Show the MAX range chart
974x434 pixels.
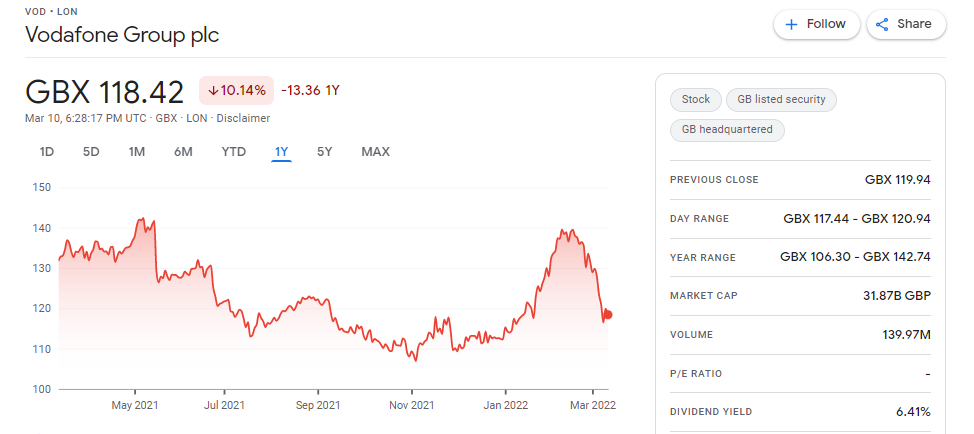pyautogui.click(x=375, y=151)
